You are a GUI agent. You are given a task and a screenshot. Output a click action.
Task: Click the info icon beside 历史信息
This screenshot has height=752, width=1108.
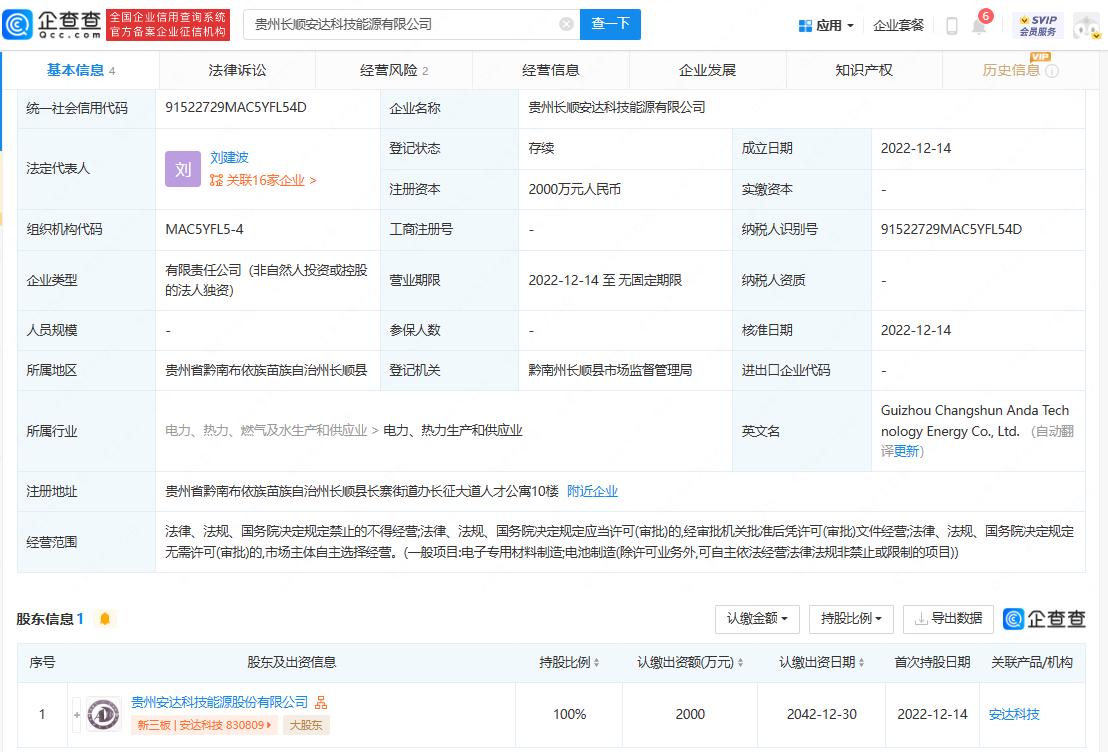(x=1052, y=71)
